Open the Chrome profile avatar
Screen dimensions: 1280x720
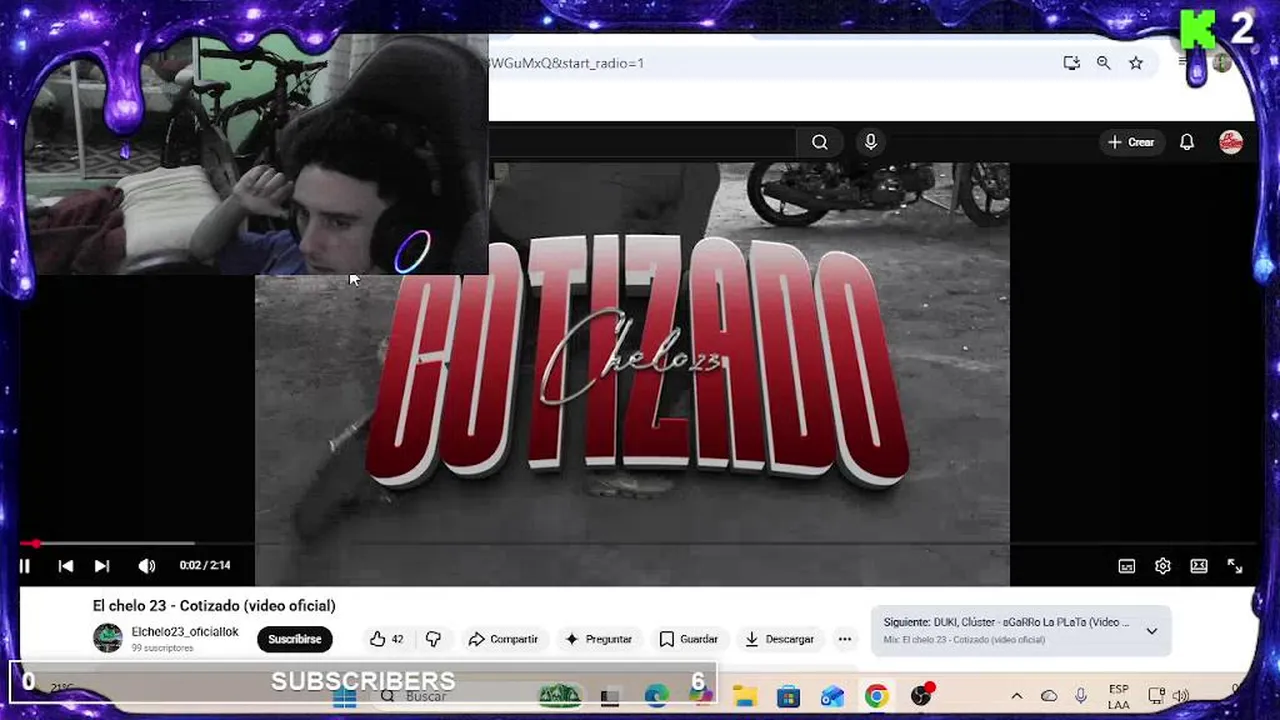[1222, 63]
